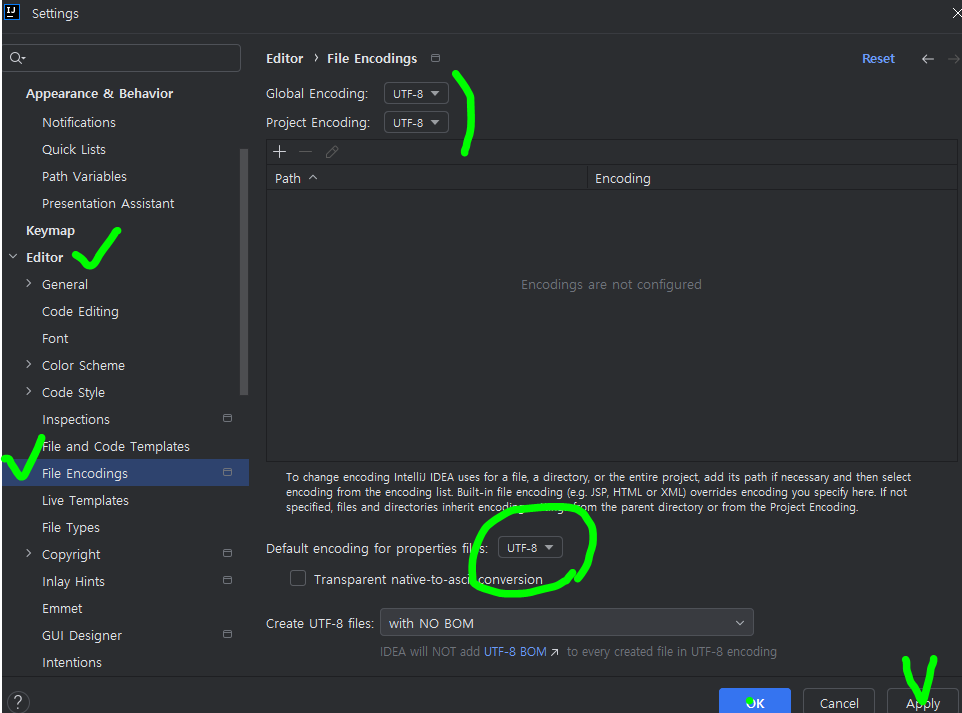The image size is (962, 713).
Task: Open Presentation Assistant settings page
Action: [108, 203]
